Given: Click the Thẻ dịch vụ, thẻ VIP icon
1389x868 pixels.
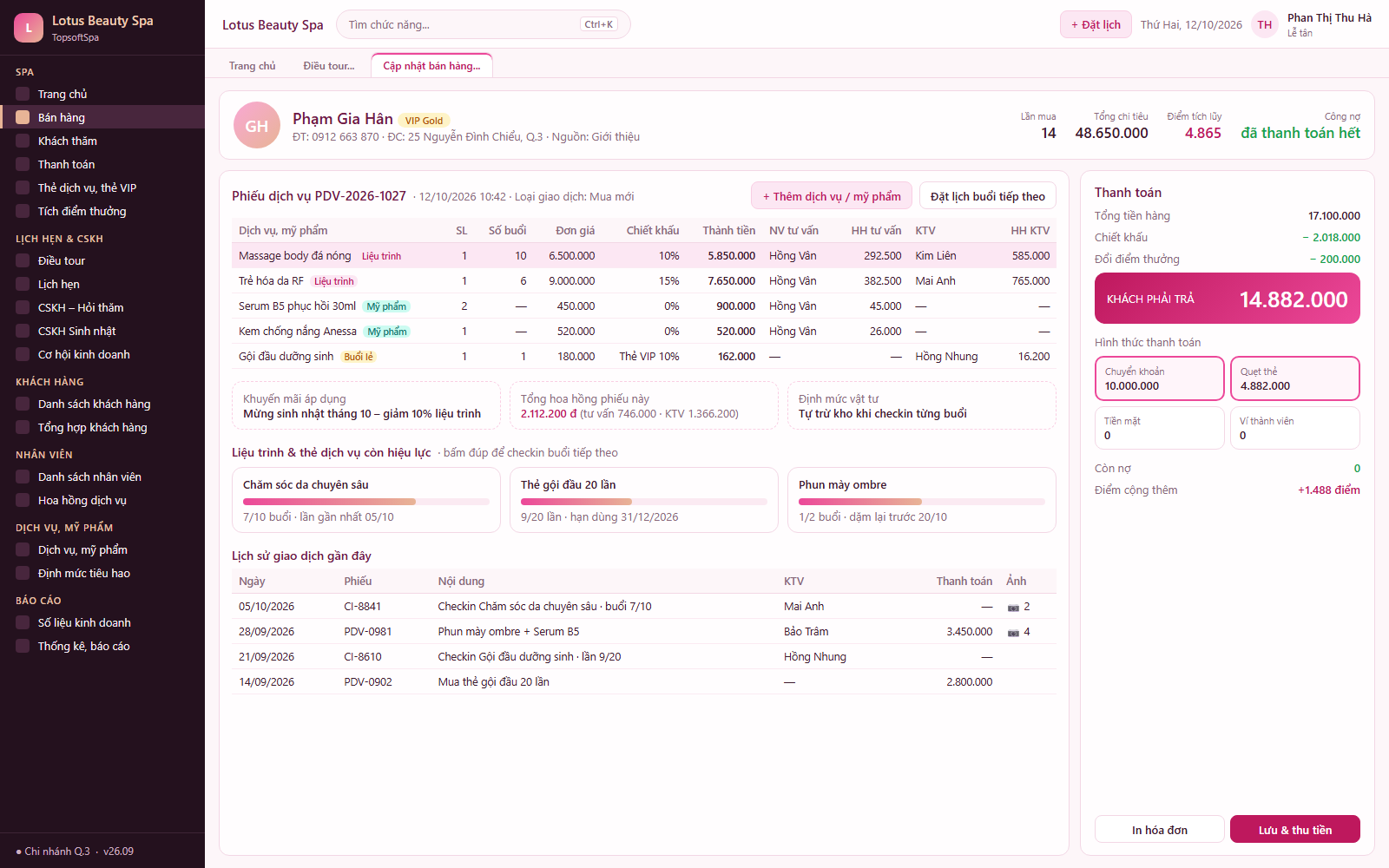Looking at the screenshot, I should (23, 187).
